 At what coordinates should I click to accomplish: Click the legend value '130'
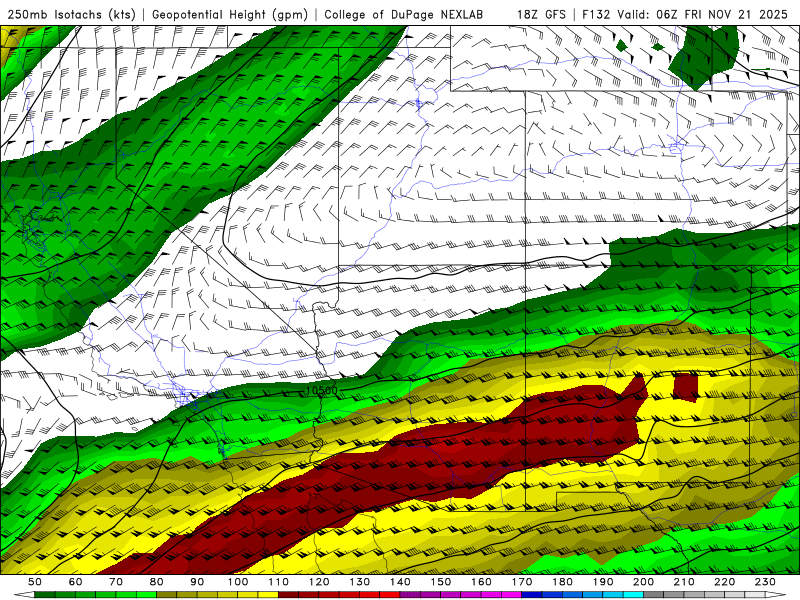tap(360, 582)
